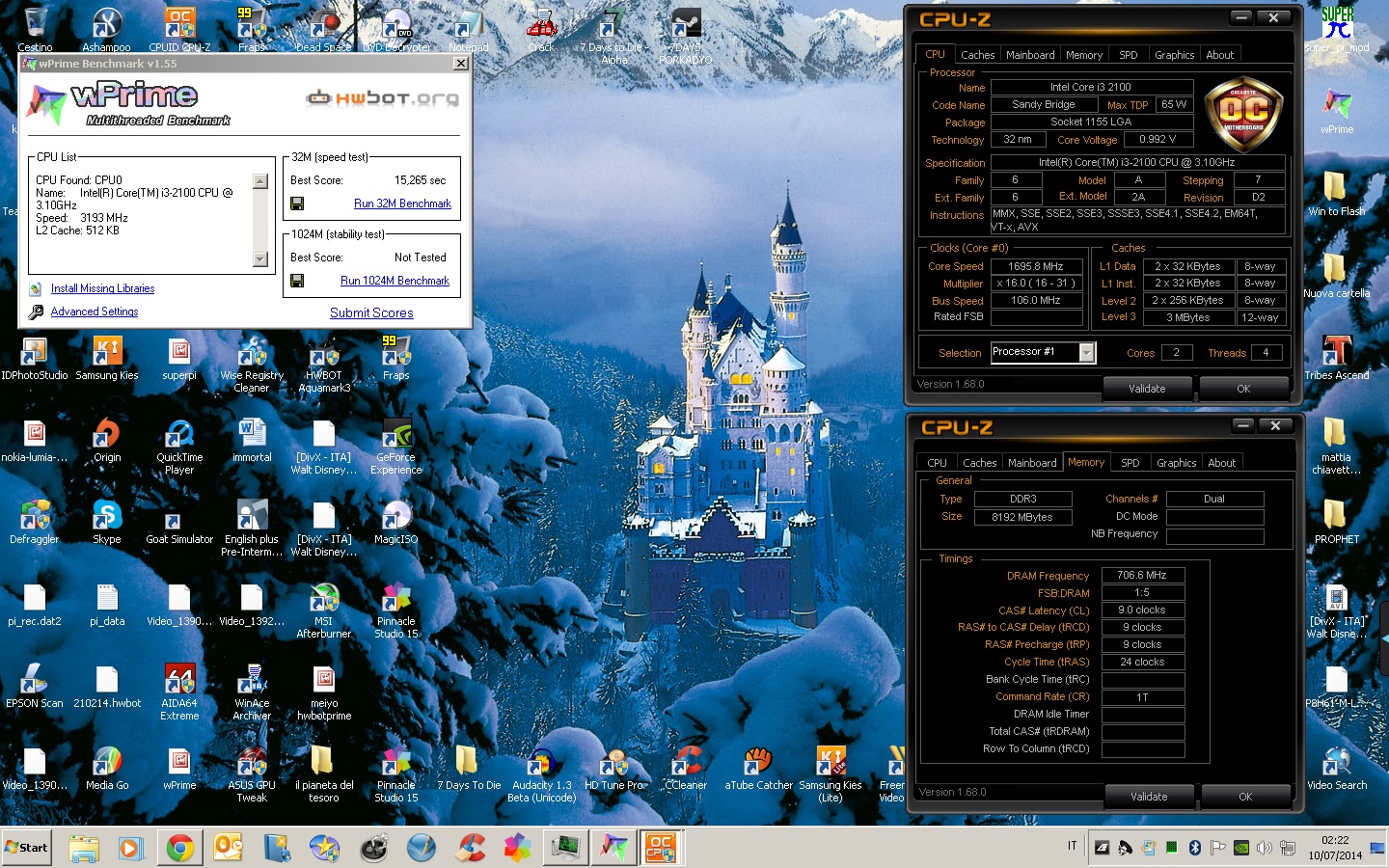
Task: Open MagicISO desktop icon
Action: tap(396, 522)
